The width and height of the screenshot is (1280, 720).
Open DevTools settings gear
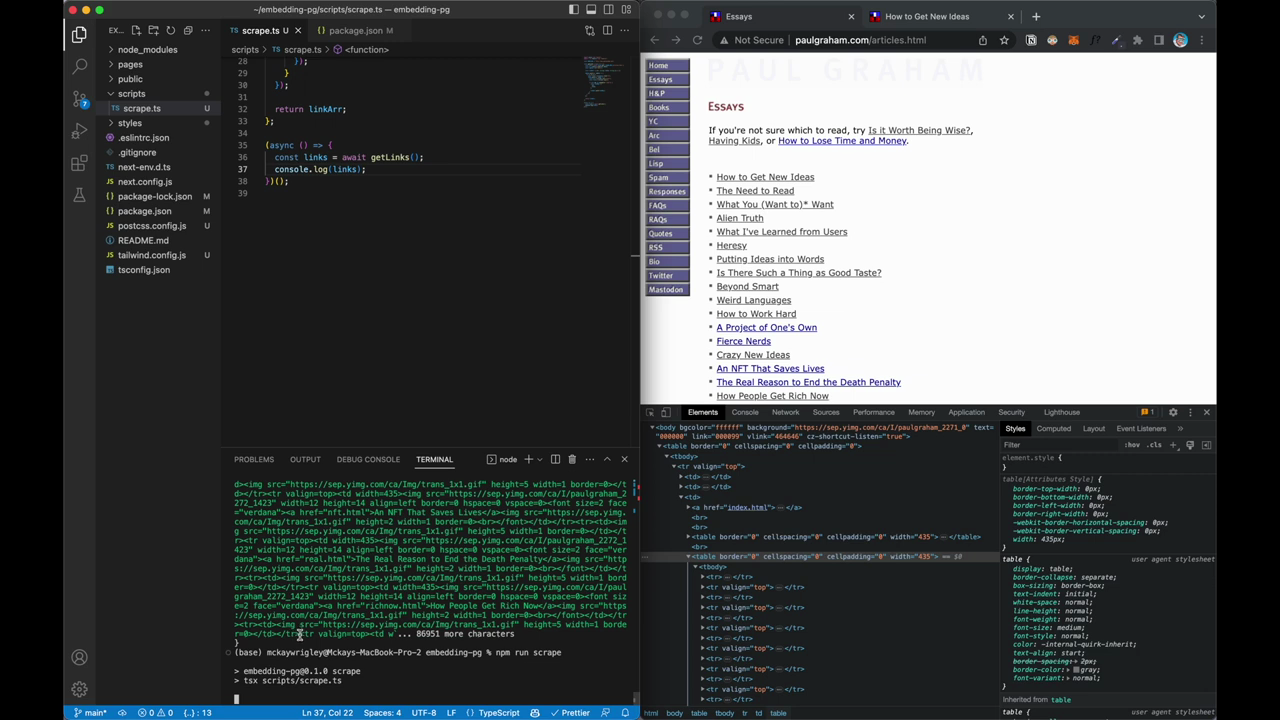click(x=1173, y=412)
